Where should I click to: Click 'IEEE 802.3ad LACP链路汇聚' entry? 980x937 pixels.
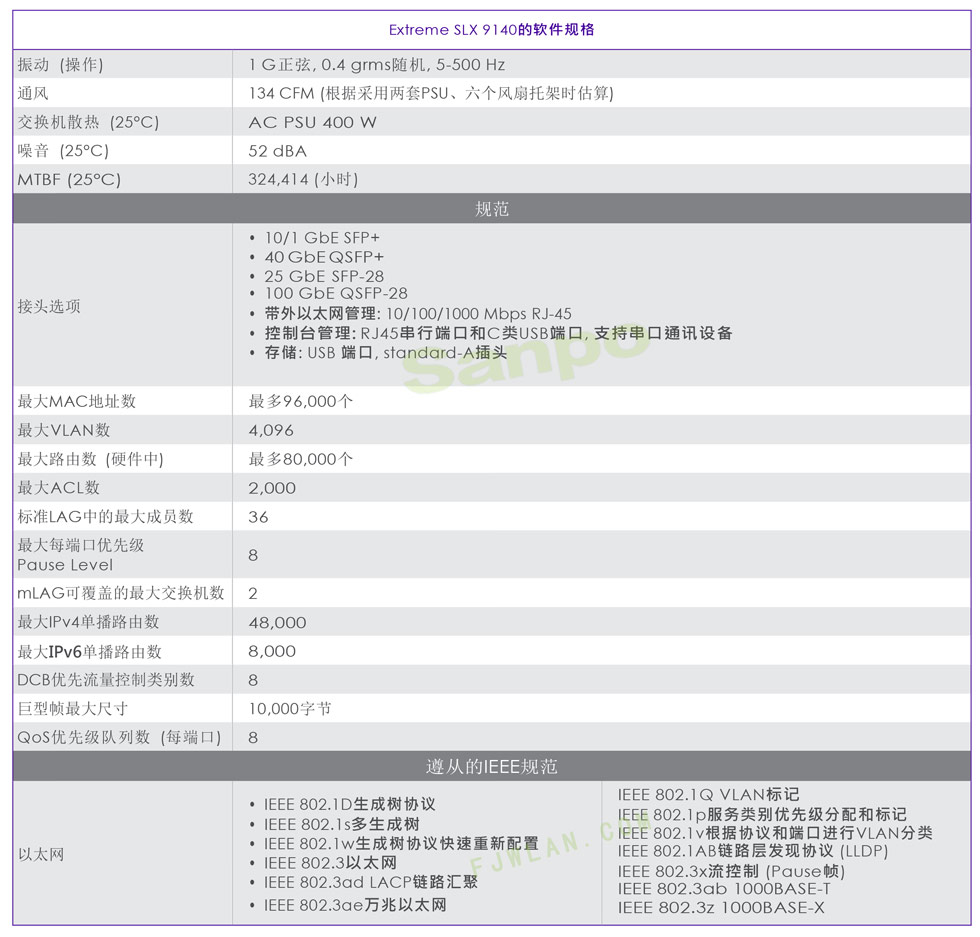pos(371,882)
